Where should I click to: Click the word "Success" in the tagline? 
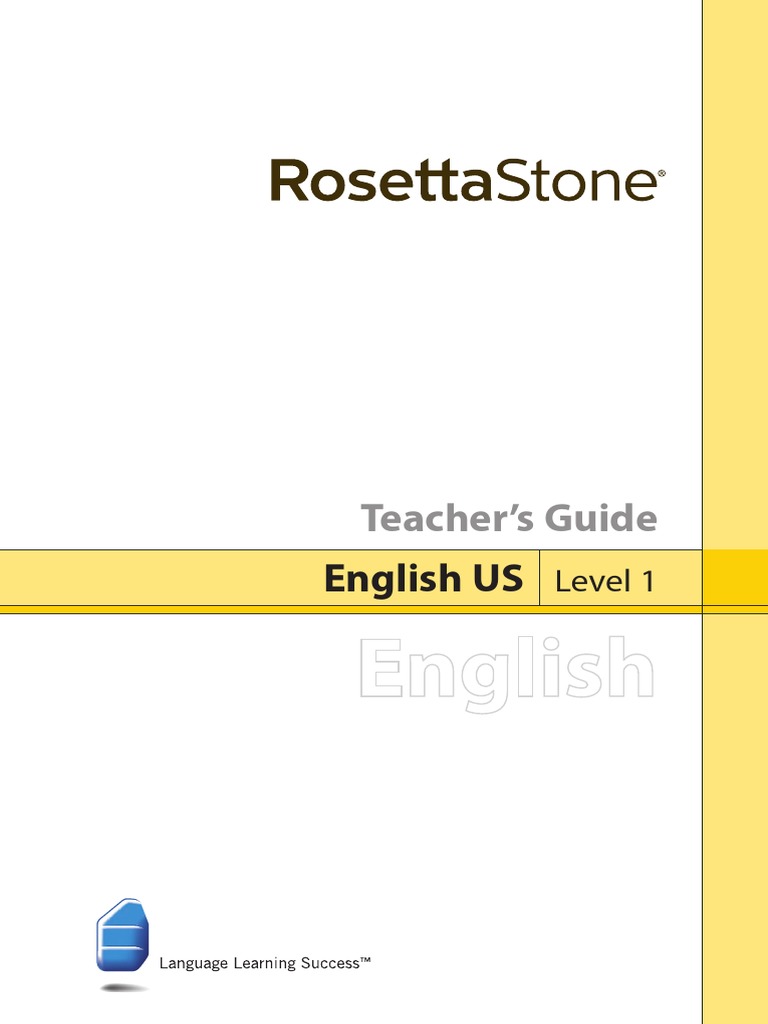click(329, 964)
